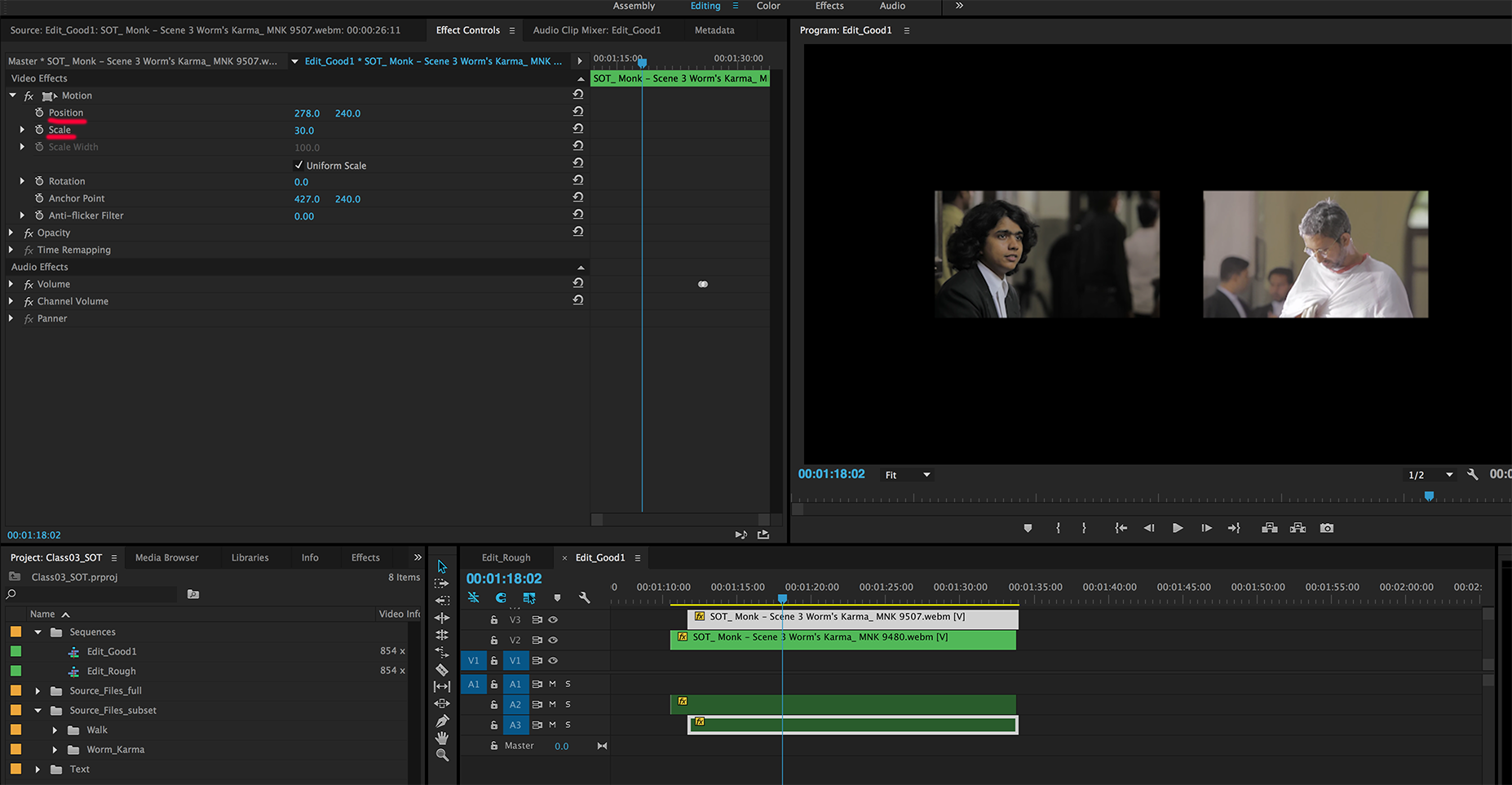
Task: Open the Fit zoom level dropdown
Action: pos(908,475)
